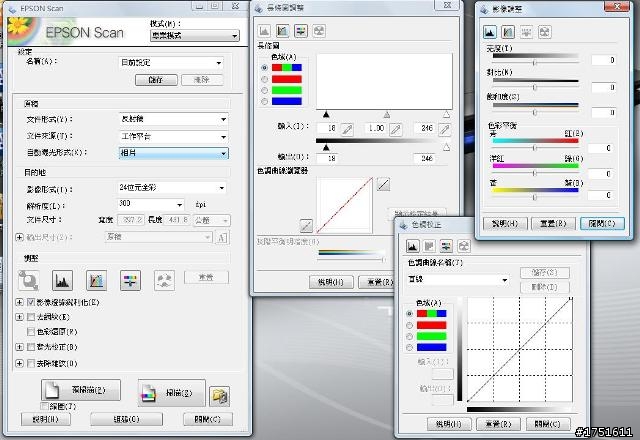Open histogram adjustment from EPSON Scan main window
The height and width of the screenshot is (440, 640).
[62, 280]
